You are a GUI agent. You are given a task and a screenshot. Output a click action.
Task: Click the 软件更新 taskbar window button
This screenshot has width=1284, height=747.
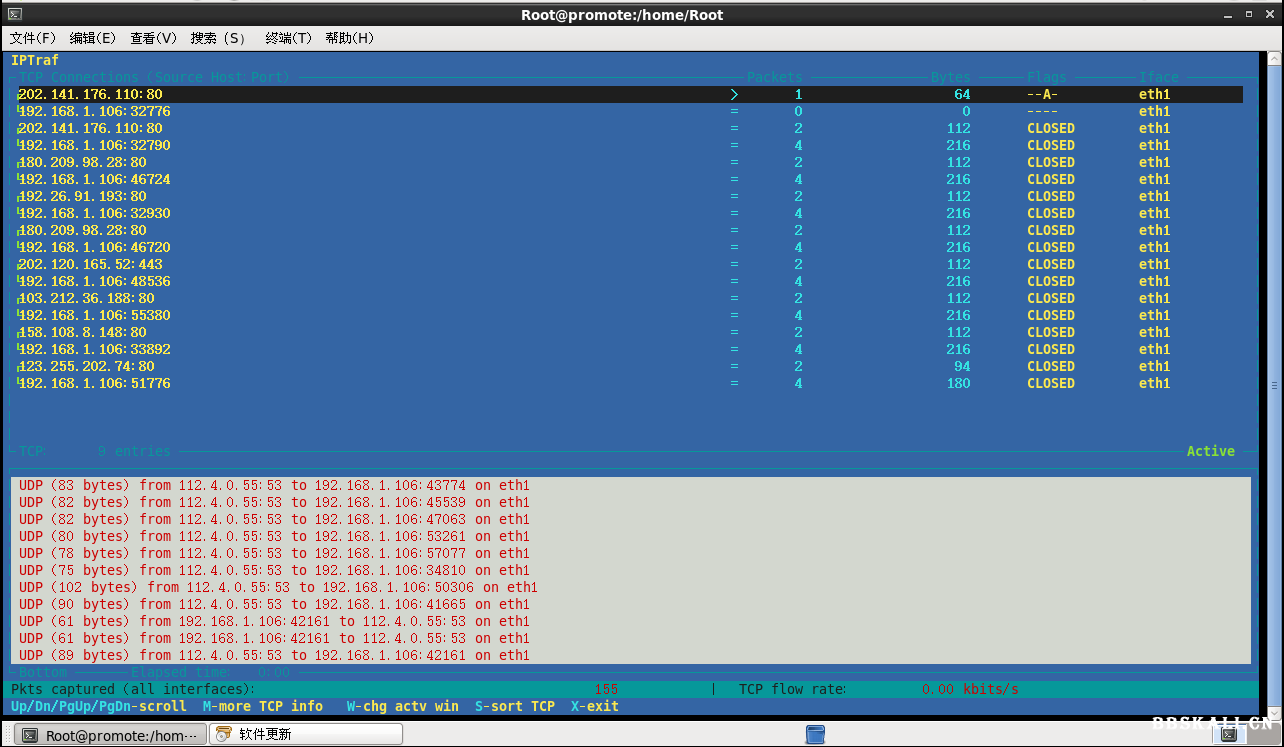(306, 735)
